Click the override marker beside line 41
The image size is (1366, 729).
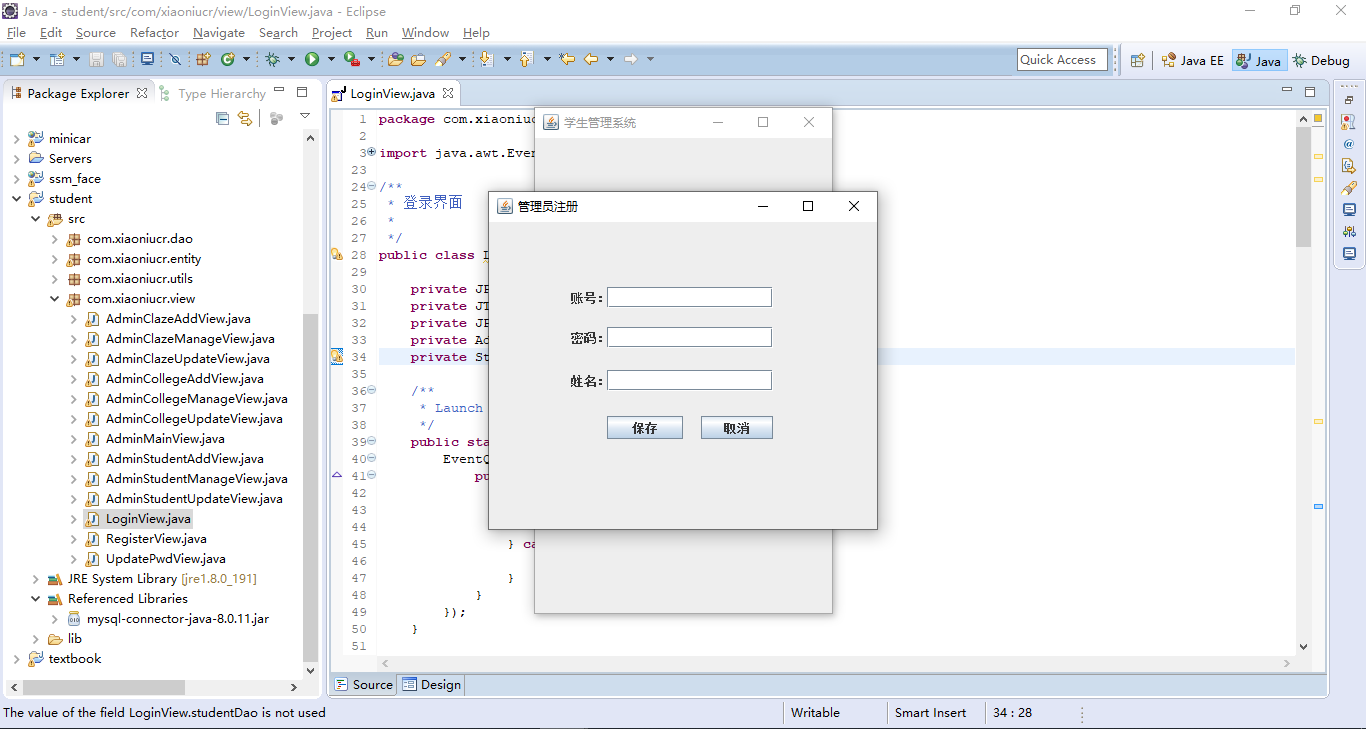(337, 476)
